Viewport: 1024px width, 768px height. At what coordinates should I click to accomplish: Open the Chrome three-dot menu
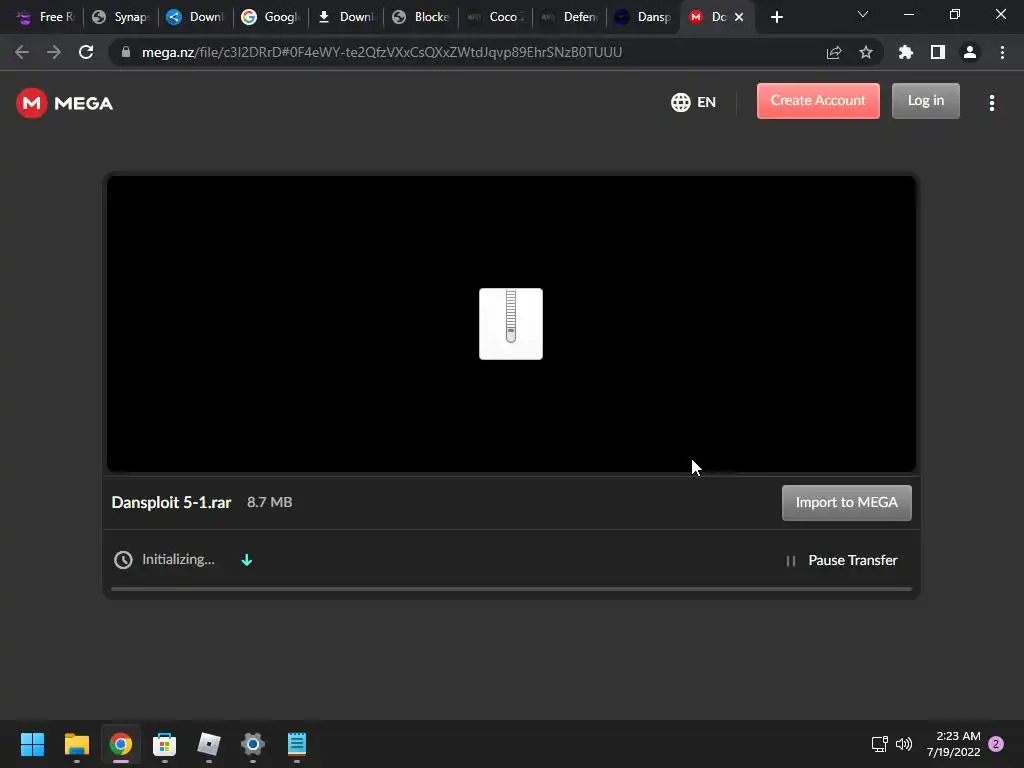pyautogui.click(x=1002, y=52)
